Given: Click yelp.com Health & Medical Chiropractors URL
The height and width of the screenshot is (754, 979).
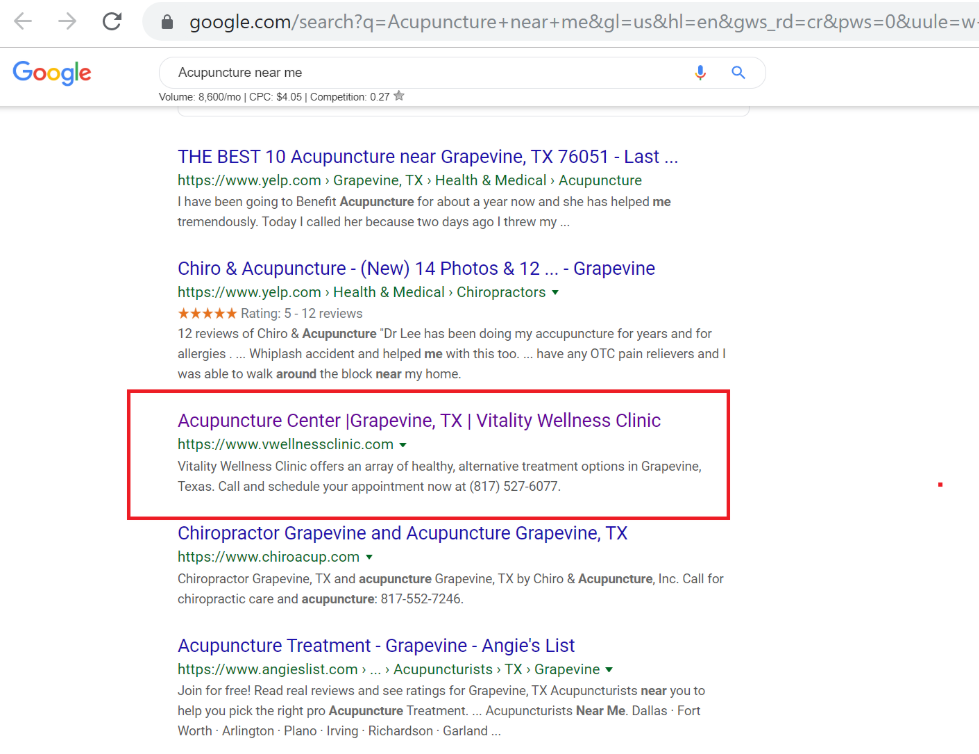Looking at the screenshot, I should pos(362,292).
